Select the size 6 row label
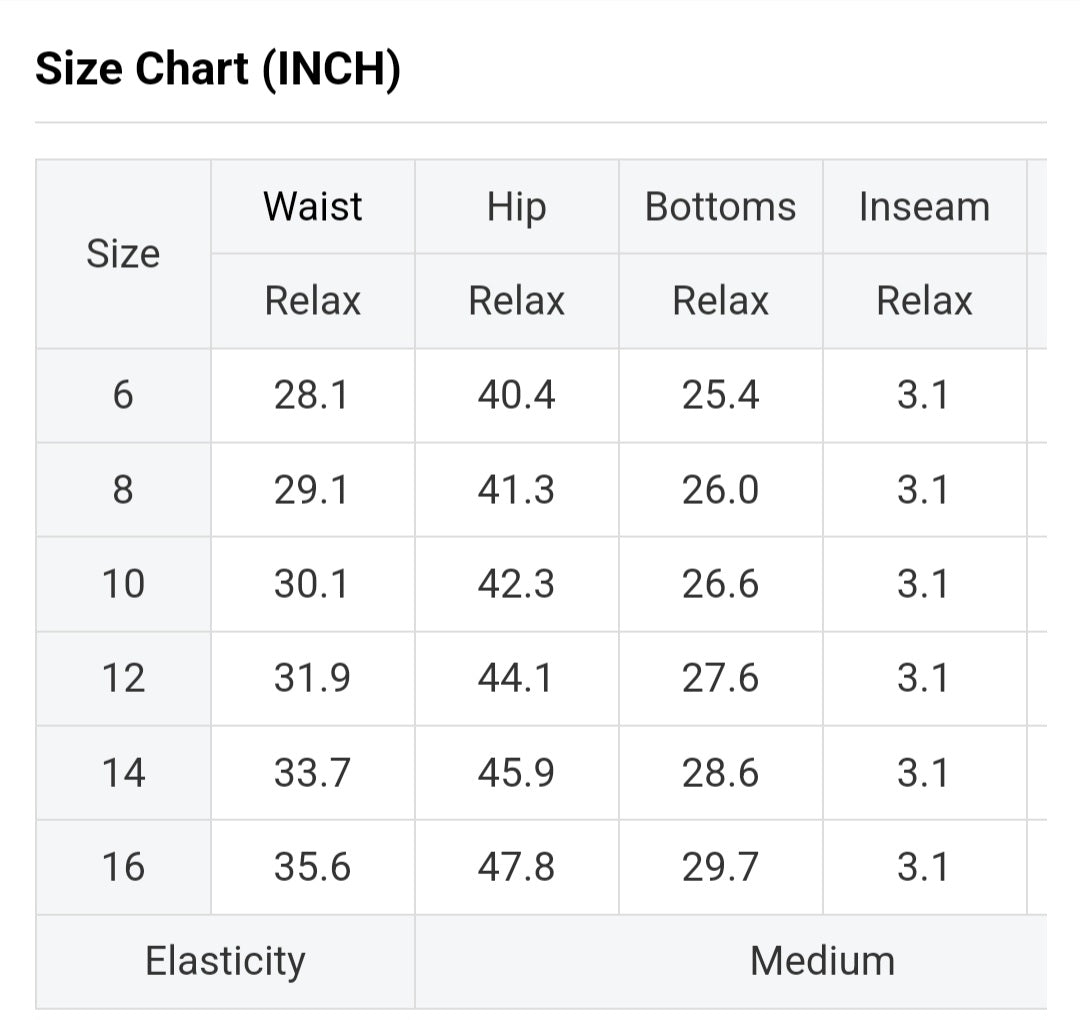This screenshot has width=1080, height=1020. click(123, 396)
